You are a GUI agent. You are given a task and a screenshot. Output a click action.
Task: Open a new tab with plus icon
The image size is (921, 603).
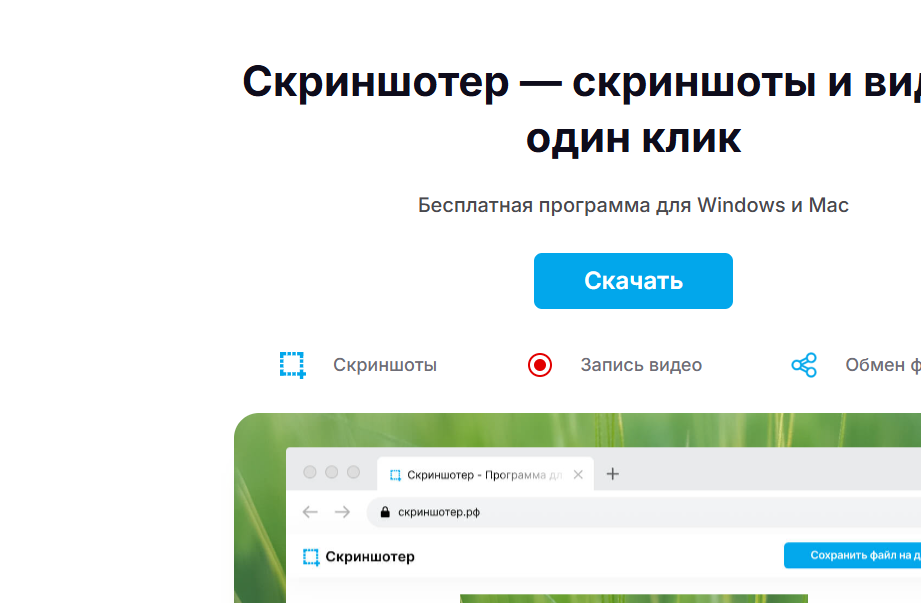(613, 474)
